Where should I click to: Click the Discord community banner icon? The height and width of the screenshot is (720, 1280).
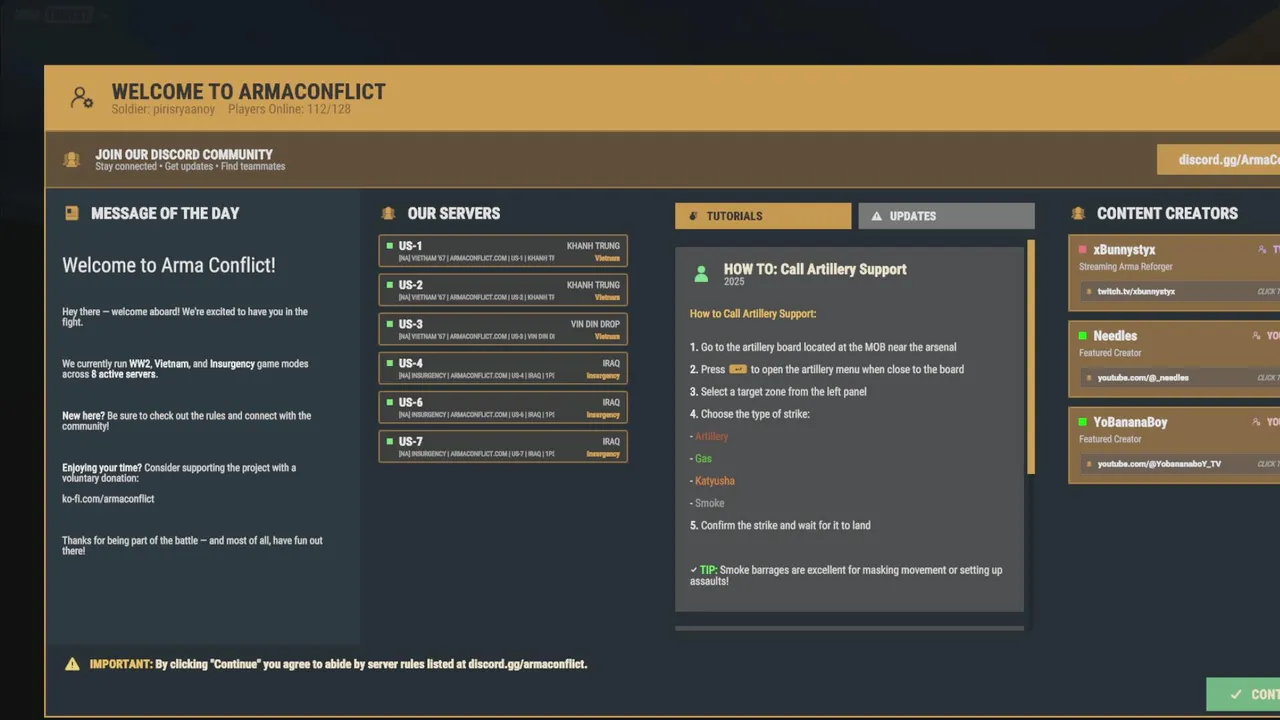(72, 160)
